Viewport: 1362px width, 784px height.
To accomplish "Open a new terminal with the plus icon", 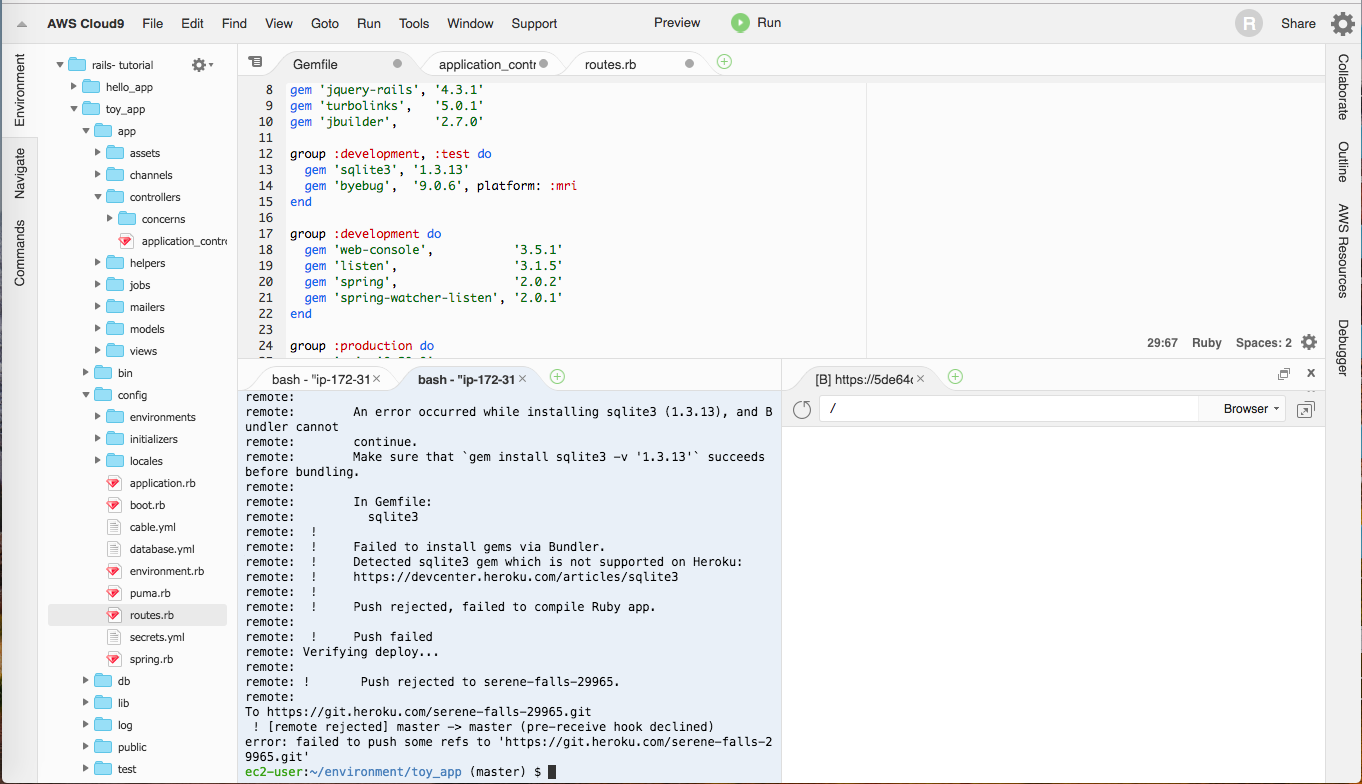I will click(557, 377).
